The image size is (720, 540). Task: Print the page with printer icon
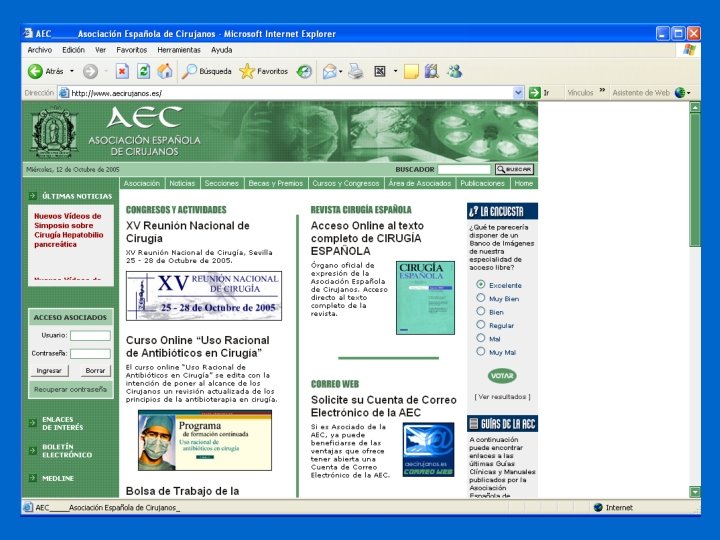[355, 71]
